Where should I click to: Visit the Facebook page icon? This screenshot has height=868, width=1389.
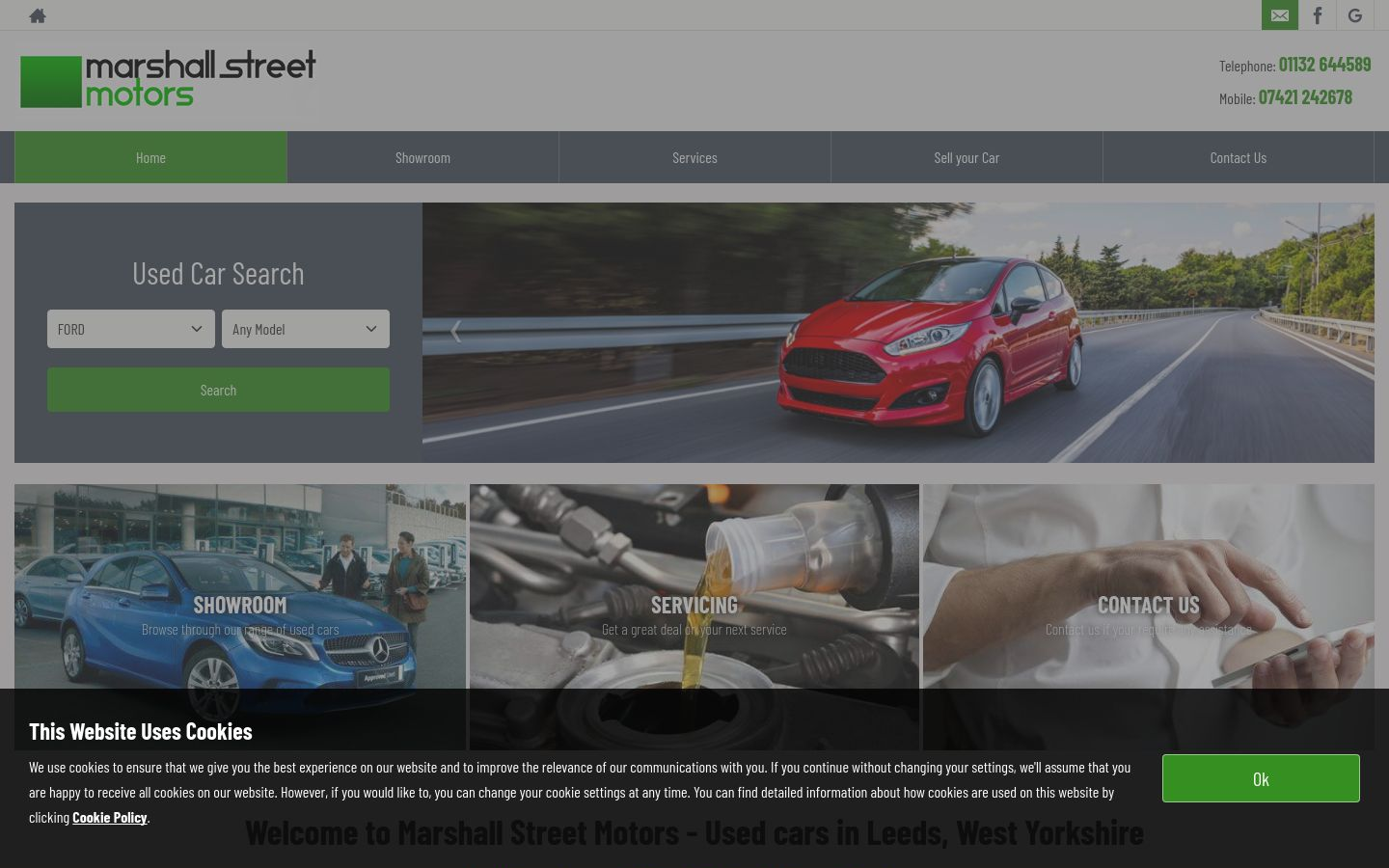(x=1318, y=15)
